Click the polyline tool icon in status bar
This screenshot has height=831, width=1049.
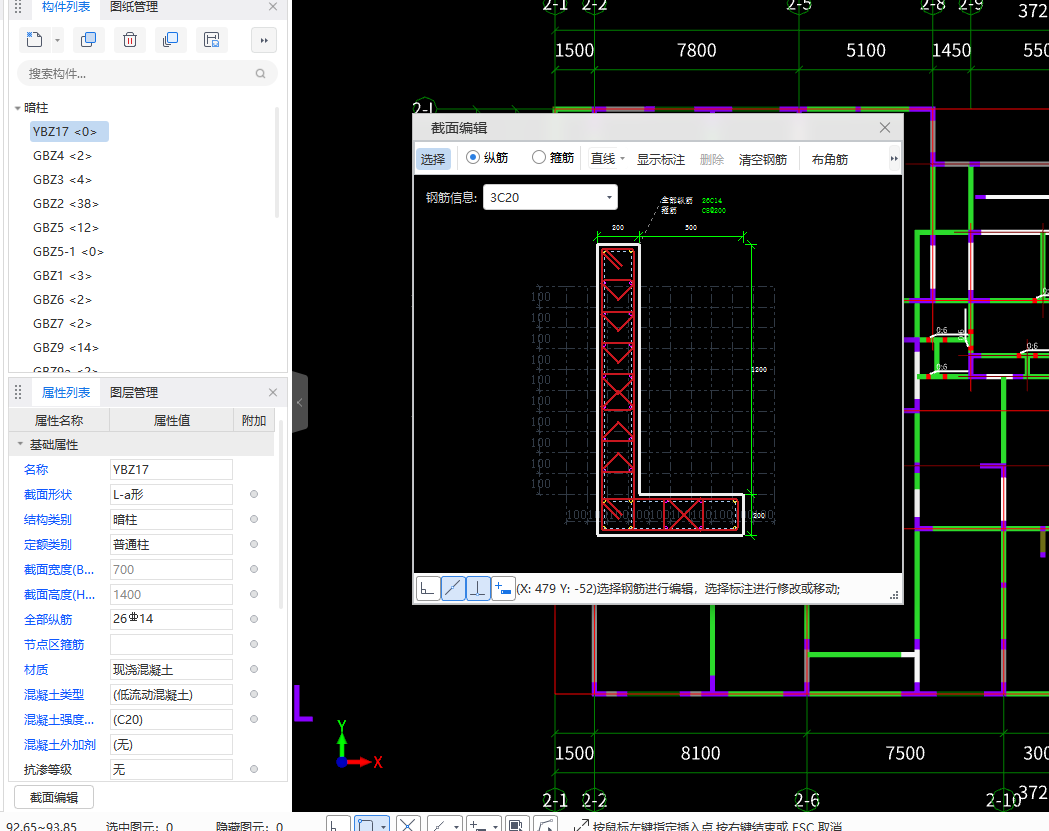tap(547, 825)
